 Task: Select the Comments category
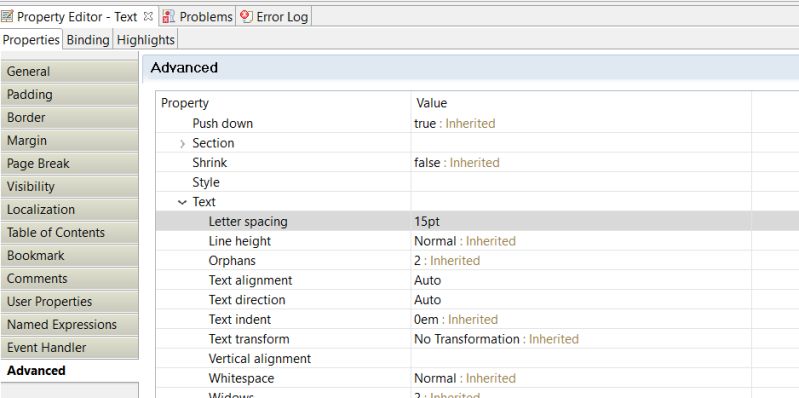[69, 279]
